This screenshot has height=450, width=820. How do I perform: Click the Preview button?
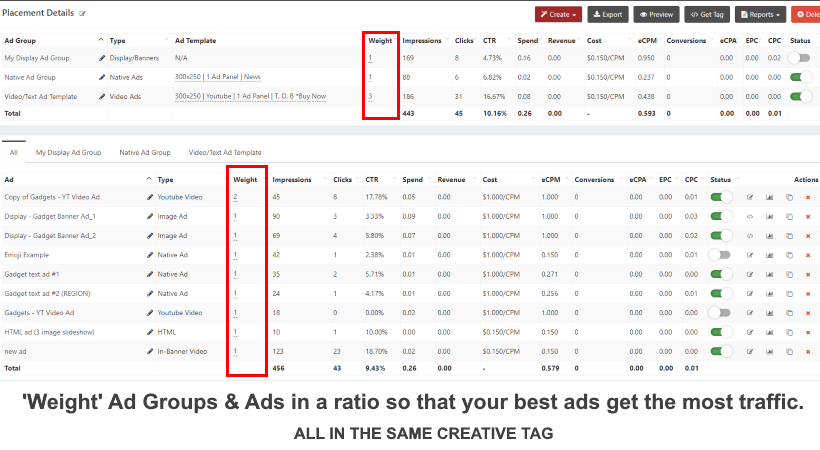[x=656, y=15]
